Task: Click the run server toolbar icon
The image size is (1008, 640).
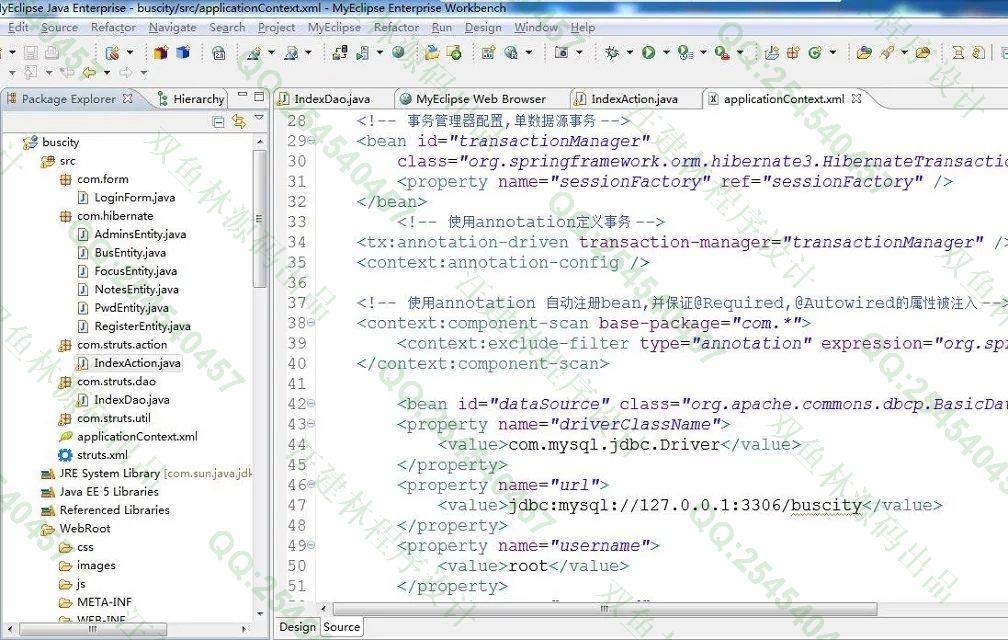Action: point(362,53)
